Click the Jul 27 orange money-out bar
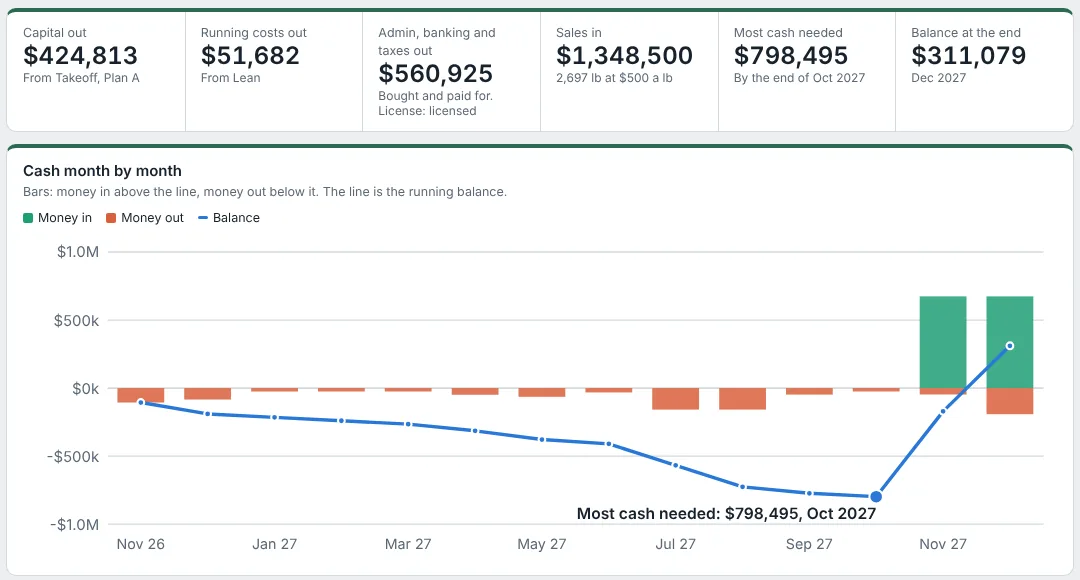This screenshot has width=1080, height=580. (676, 399)
